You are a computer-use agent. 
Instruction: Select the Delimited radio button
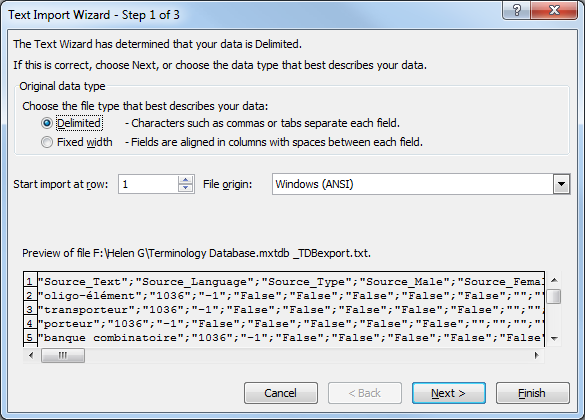tap(47, 123)
